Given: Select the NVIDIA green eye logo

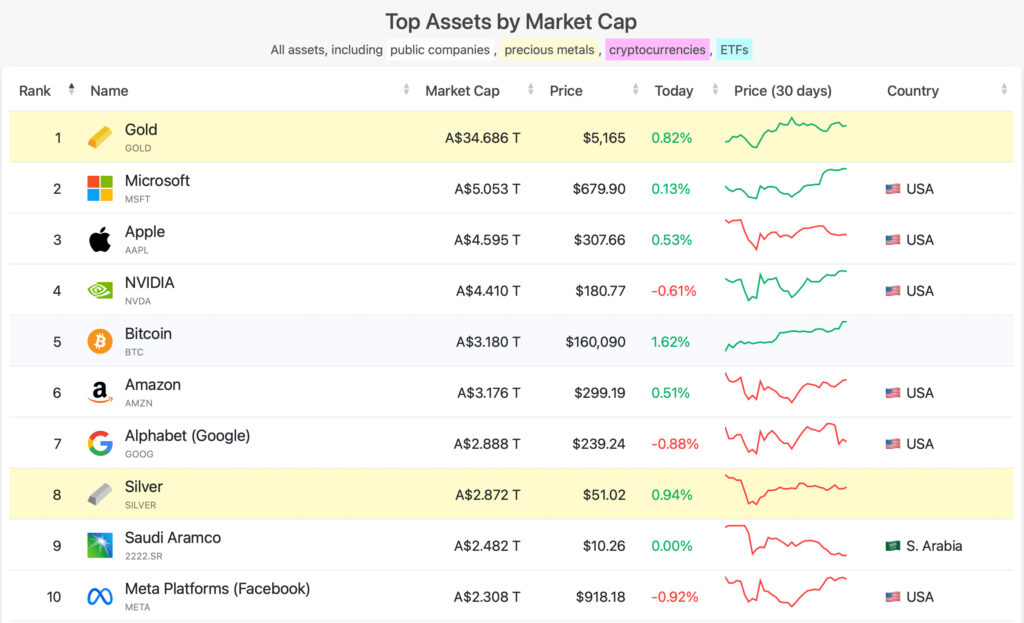Looking at the screenshot, I should 98,289.
